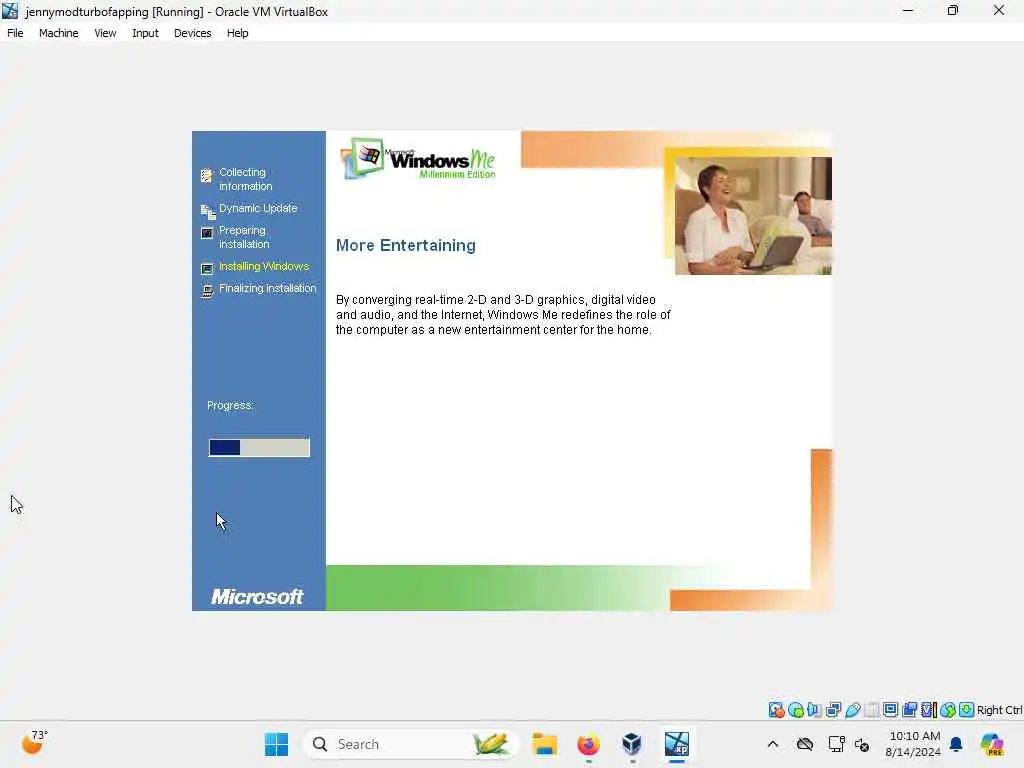Click the muted volume tray icon
Image resolution: width=1024 pixels, height=768 pixels.
862,744
